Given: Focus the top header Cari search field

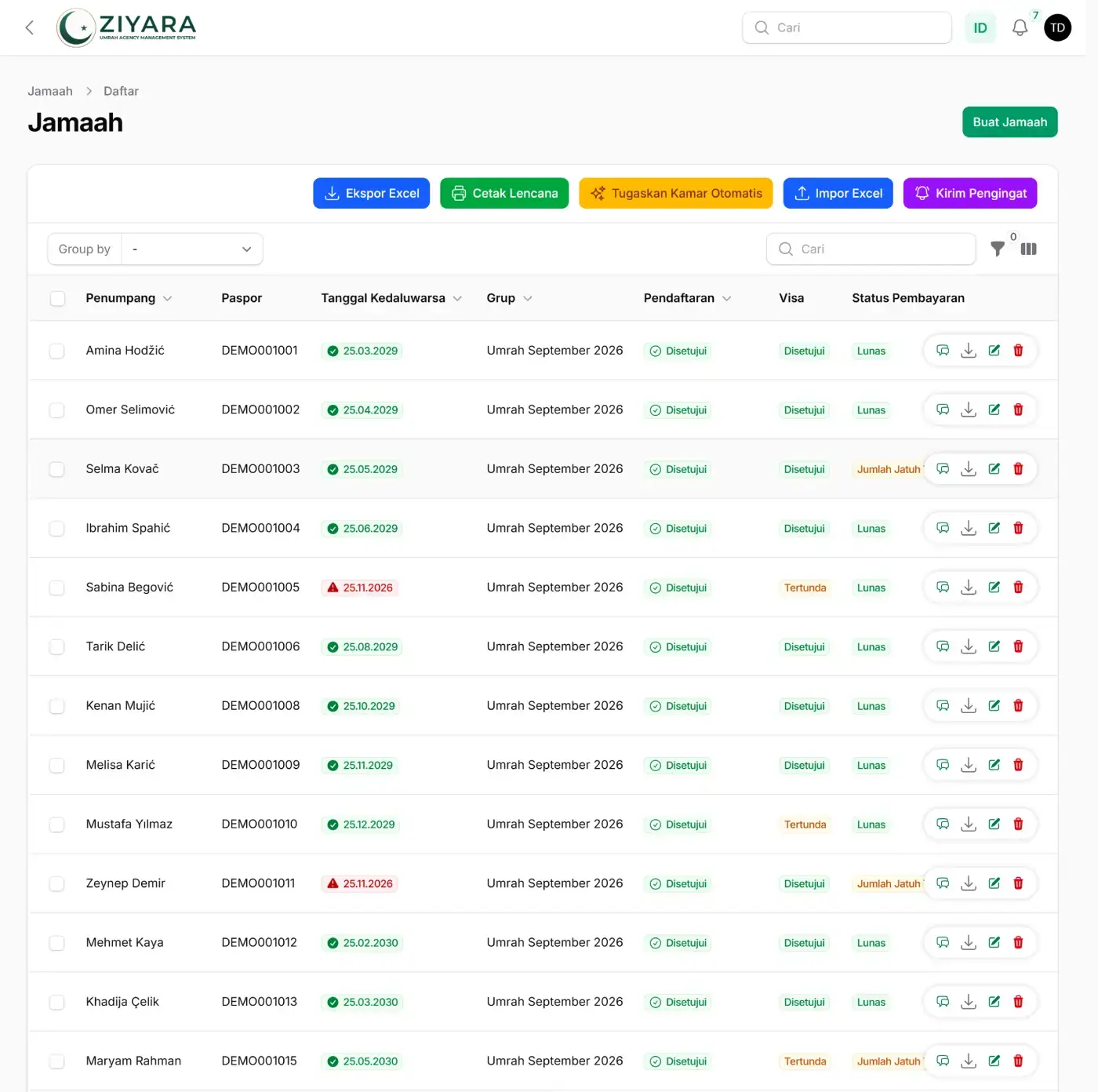Looking at the screenshot, I should click(x=847, y=27).
